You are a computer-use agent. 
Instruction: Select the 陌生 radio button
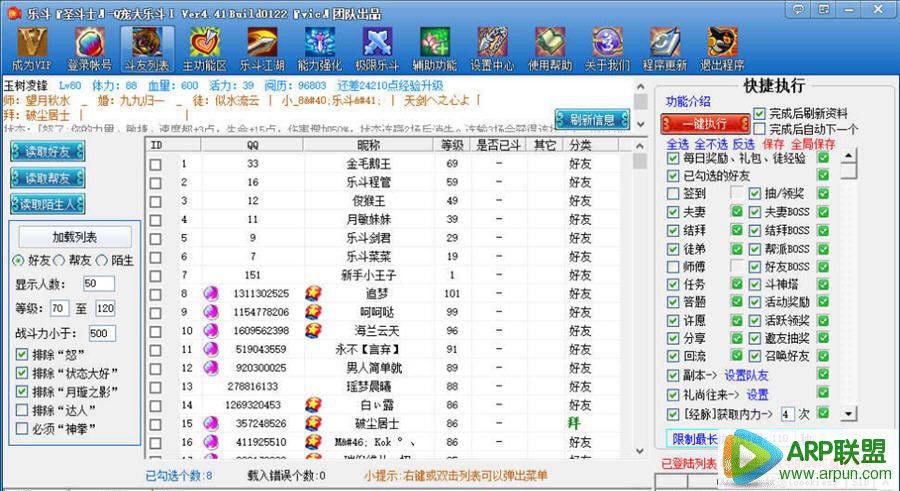point(102,261)
